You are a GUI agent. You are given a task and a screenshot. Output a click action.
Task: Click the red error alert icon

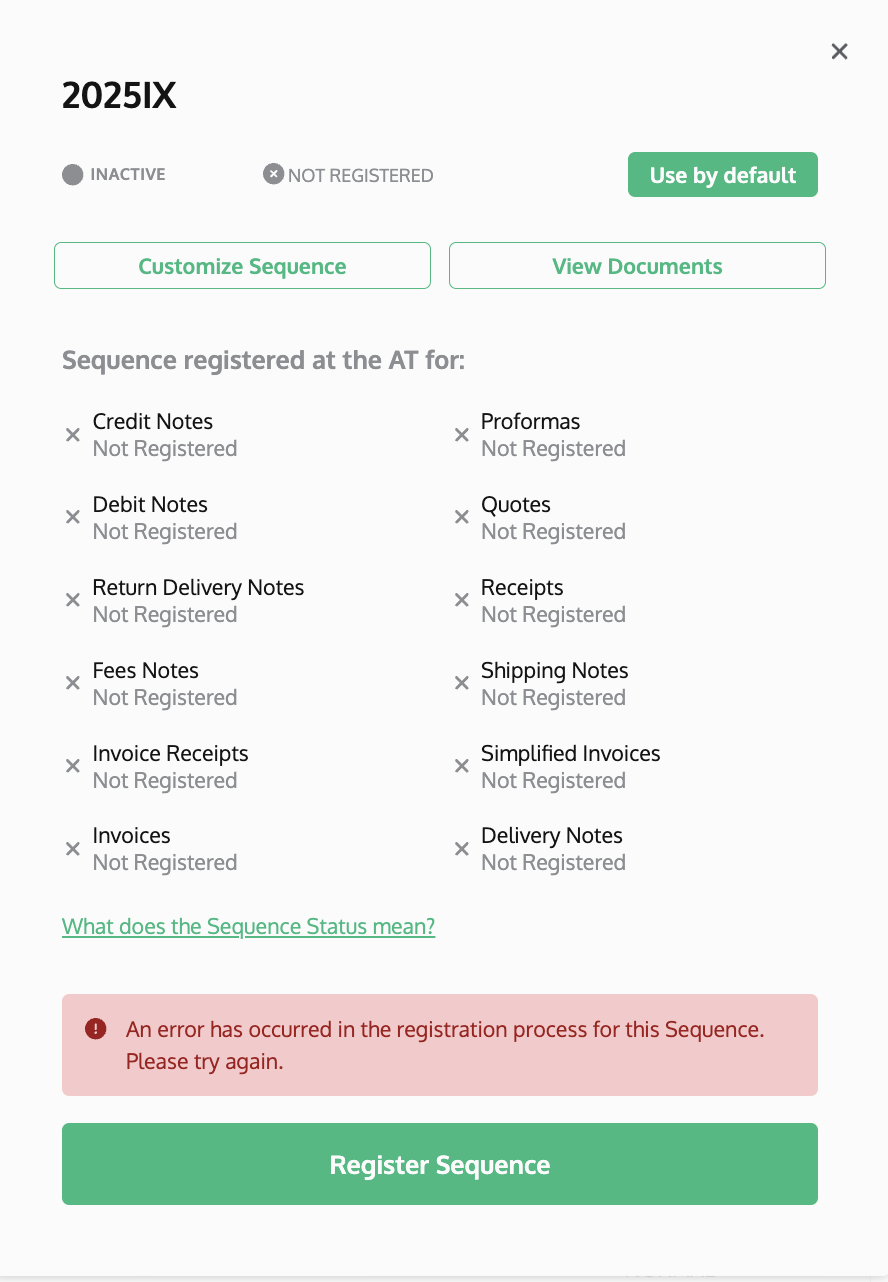[x=95, y=1028]
